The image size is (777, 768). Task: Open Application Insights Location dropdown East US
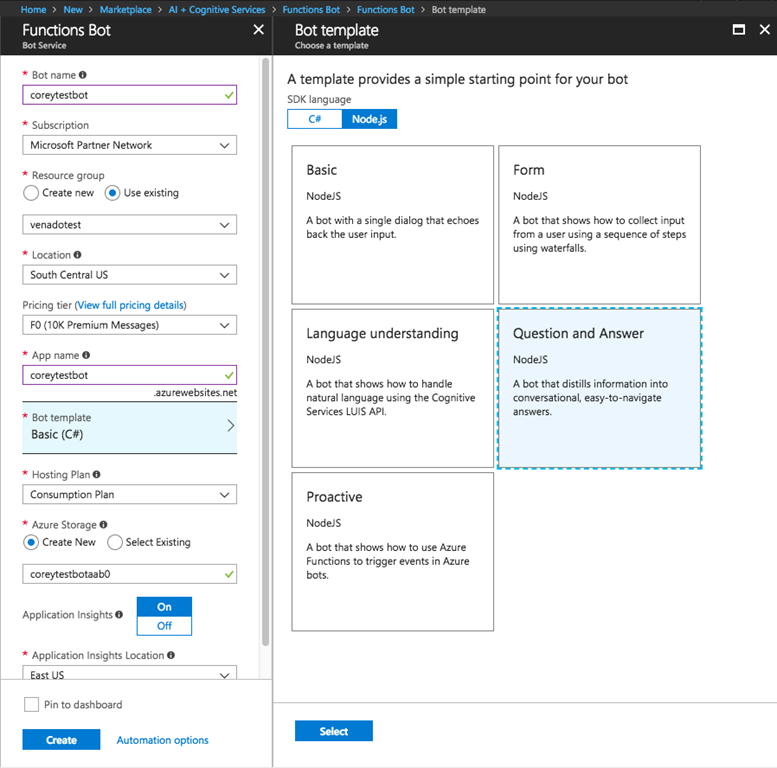(129, 672)
